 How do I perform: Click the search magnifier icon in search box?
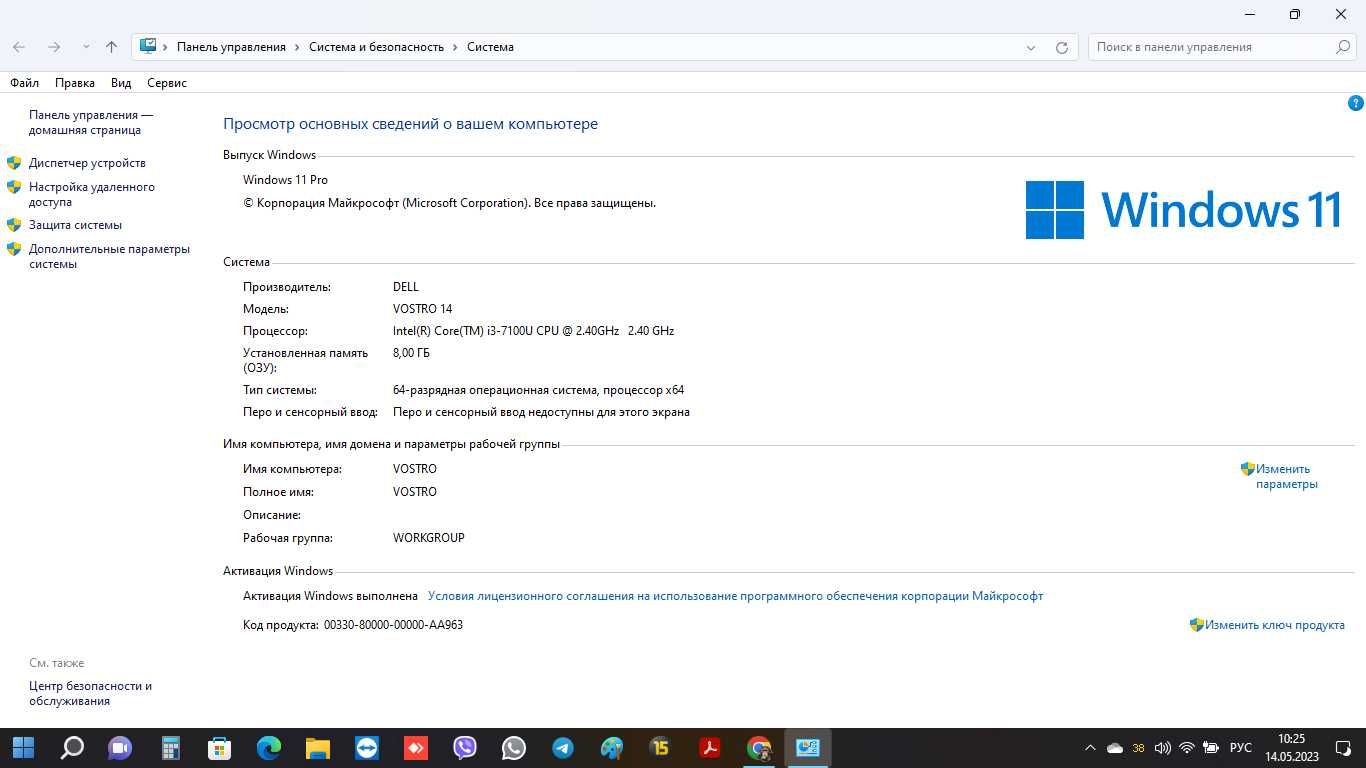[x=1343, y=47]
